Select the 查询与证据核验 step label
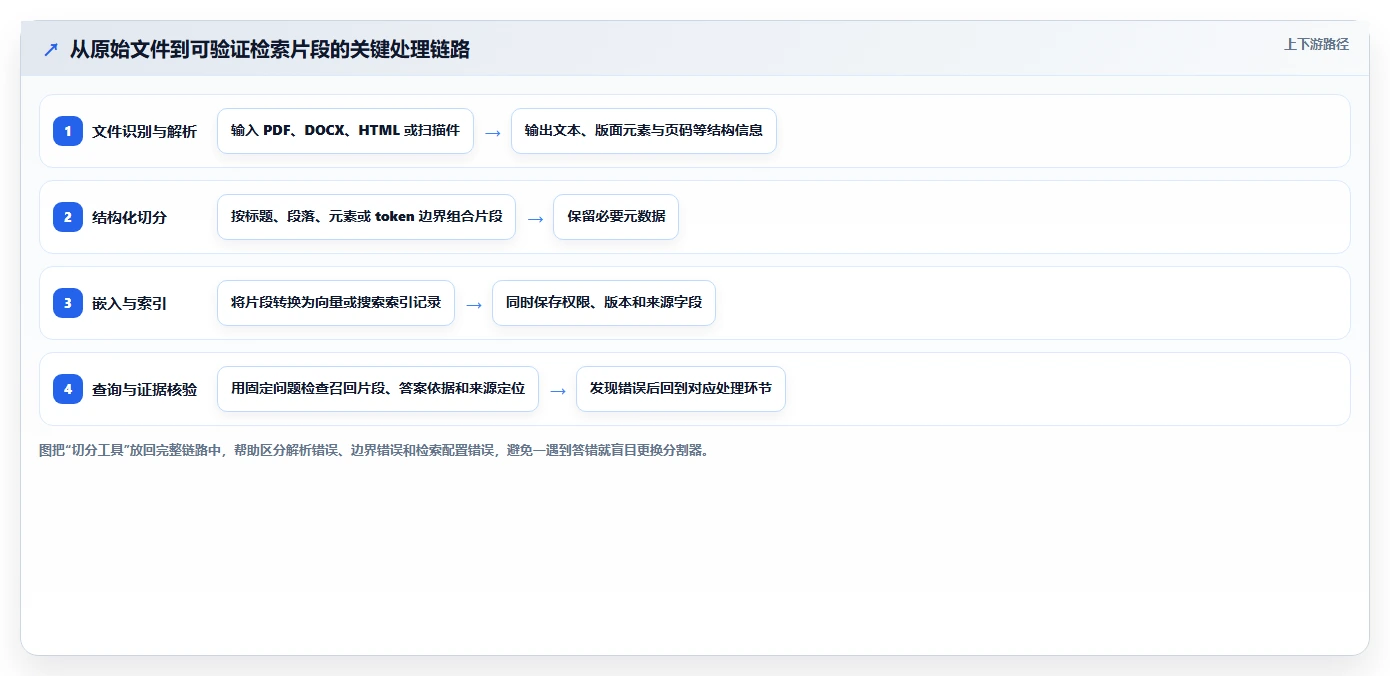 tap(144, 390)
